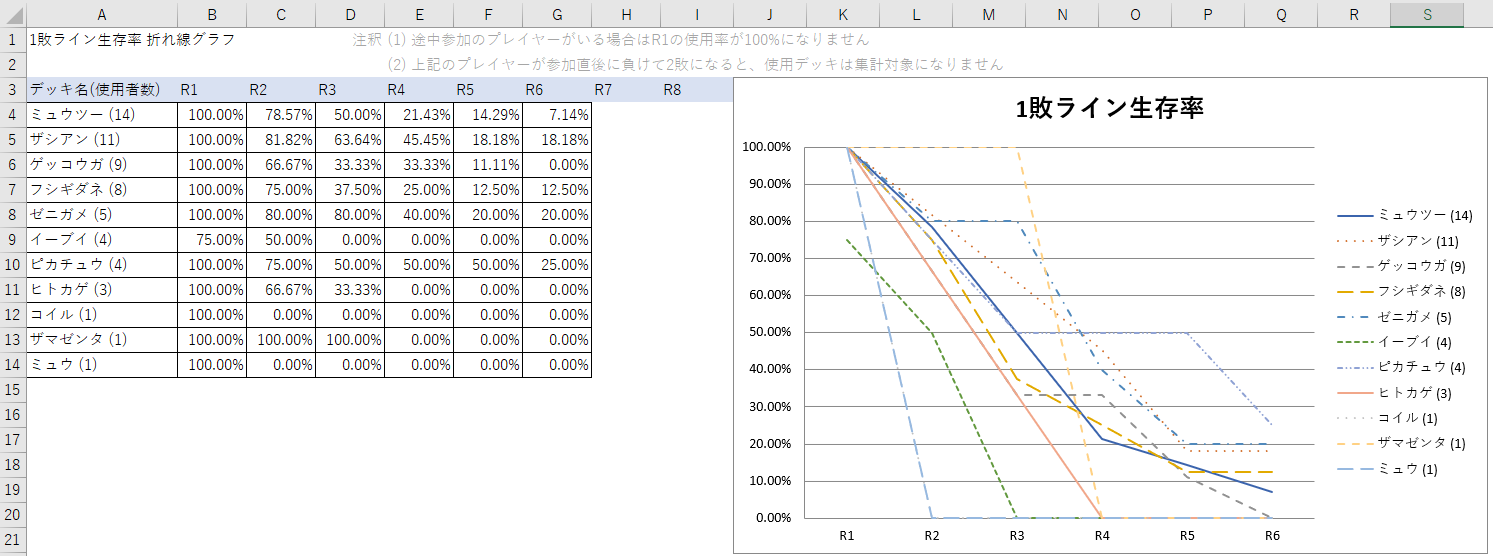The width and height of the screenshot is (1493, 556).
Task: Click the 7.14% value cell
Action: point(557,115)
